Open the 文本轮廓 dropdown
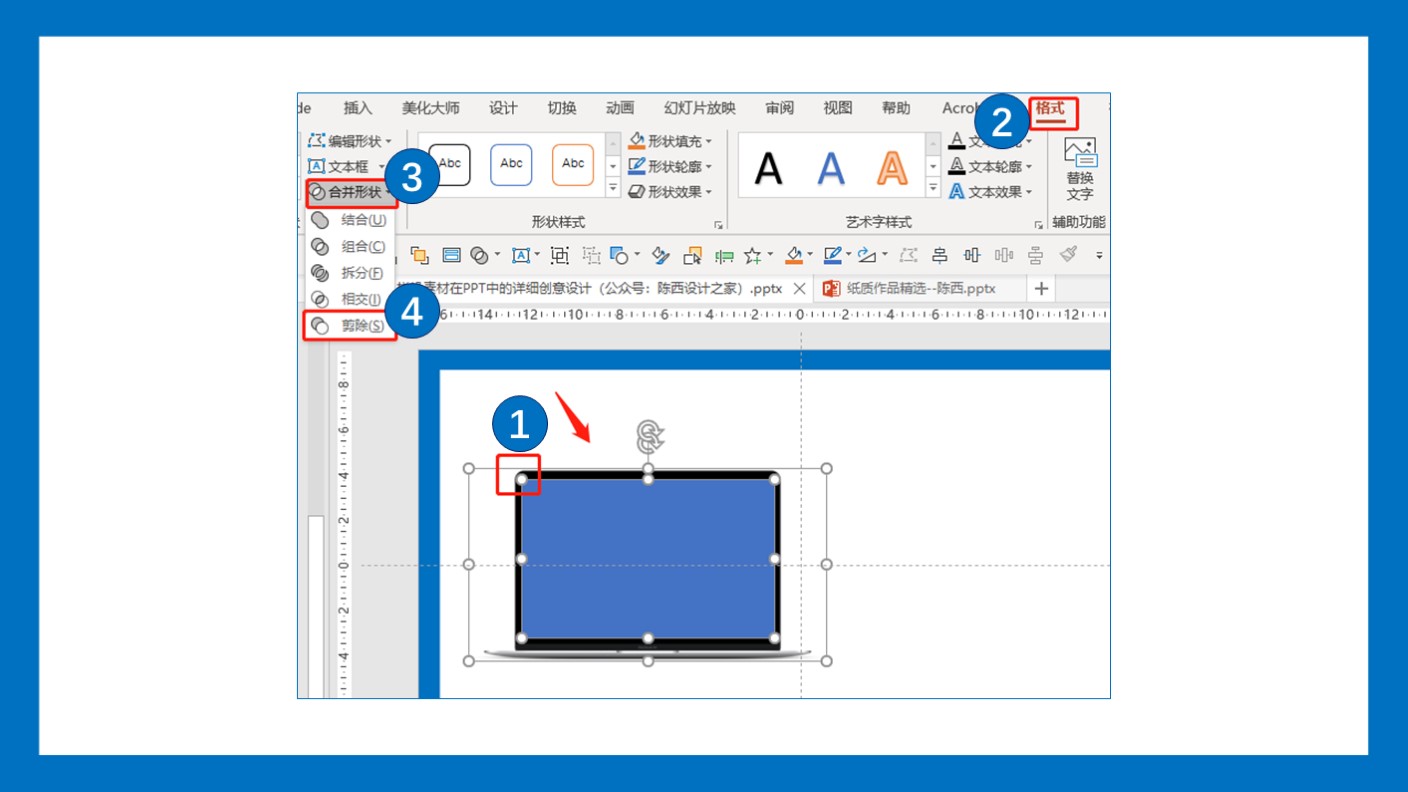 tap(990, 167)
